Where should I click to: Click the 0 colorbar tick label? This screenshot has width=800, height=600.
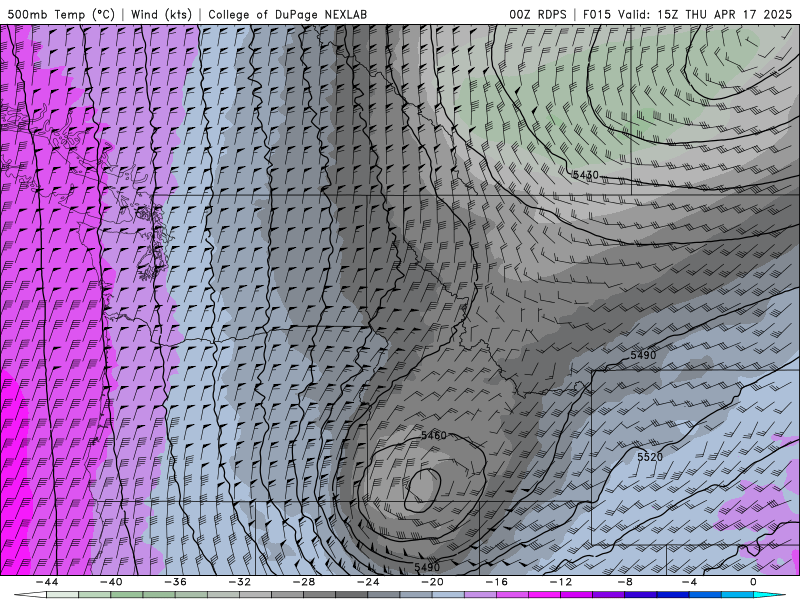click(753, 582)
